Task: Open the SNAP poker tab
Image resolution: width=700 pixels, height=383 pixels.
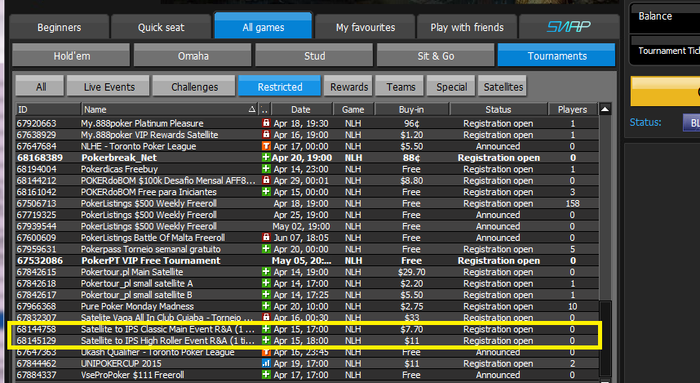Action: [x=569, y=27]
